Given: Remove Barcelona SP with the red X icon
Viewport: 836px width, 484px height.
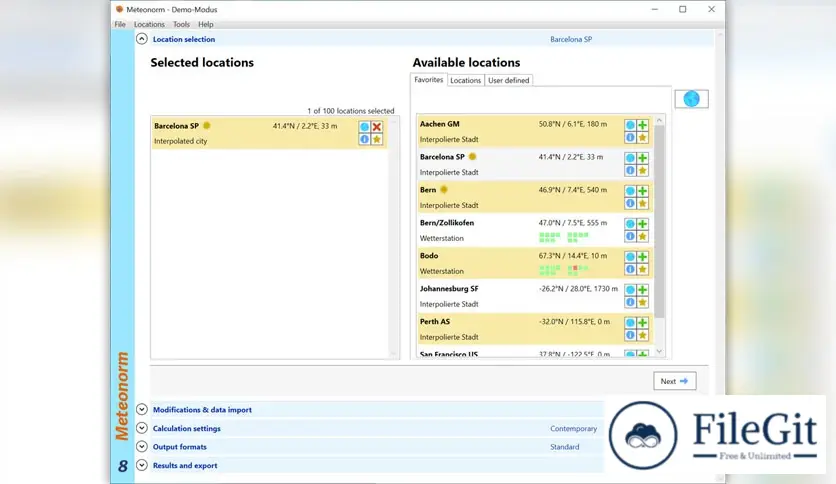Looking at the screenshot, I should [x=377, y=127].
